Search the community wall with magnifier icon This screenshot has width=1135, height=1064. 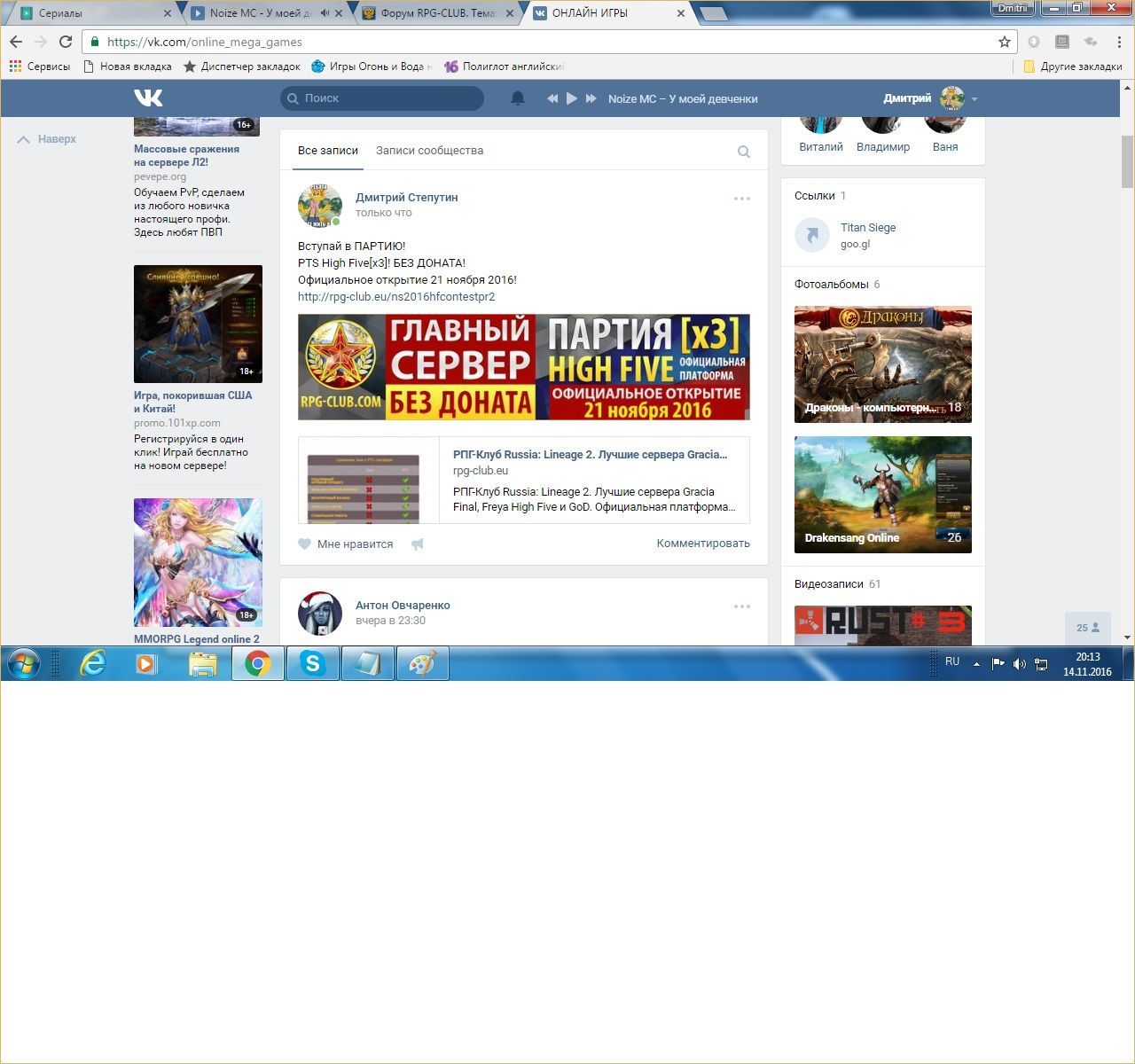point(744,152)
